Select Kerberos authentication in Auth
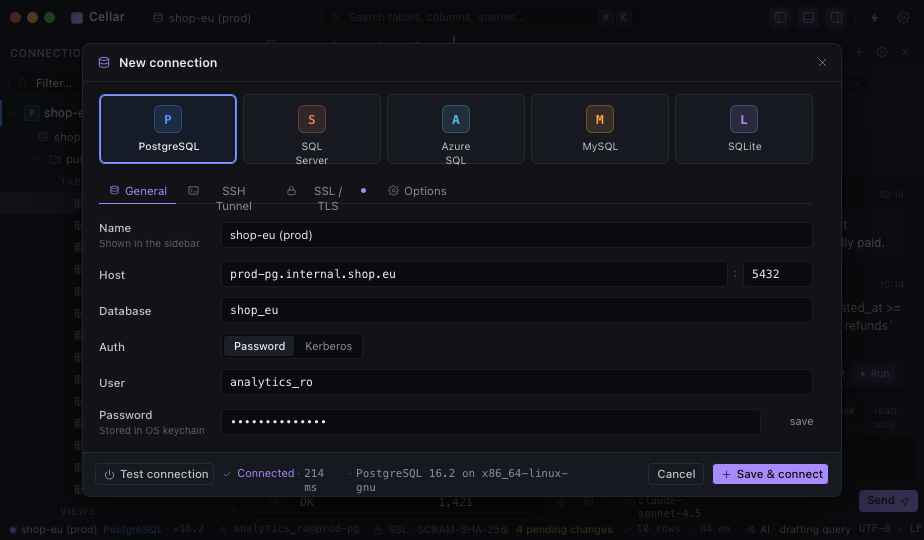Image resolution: width=924 pixels, height=540 pixels. 328,346
